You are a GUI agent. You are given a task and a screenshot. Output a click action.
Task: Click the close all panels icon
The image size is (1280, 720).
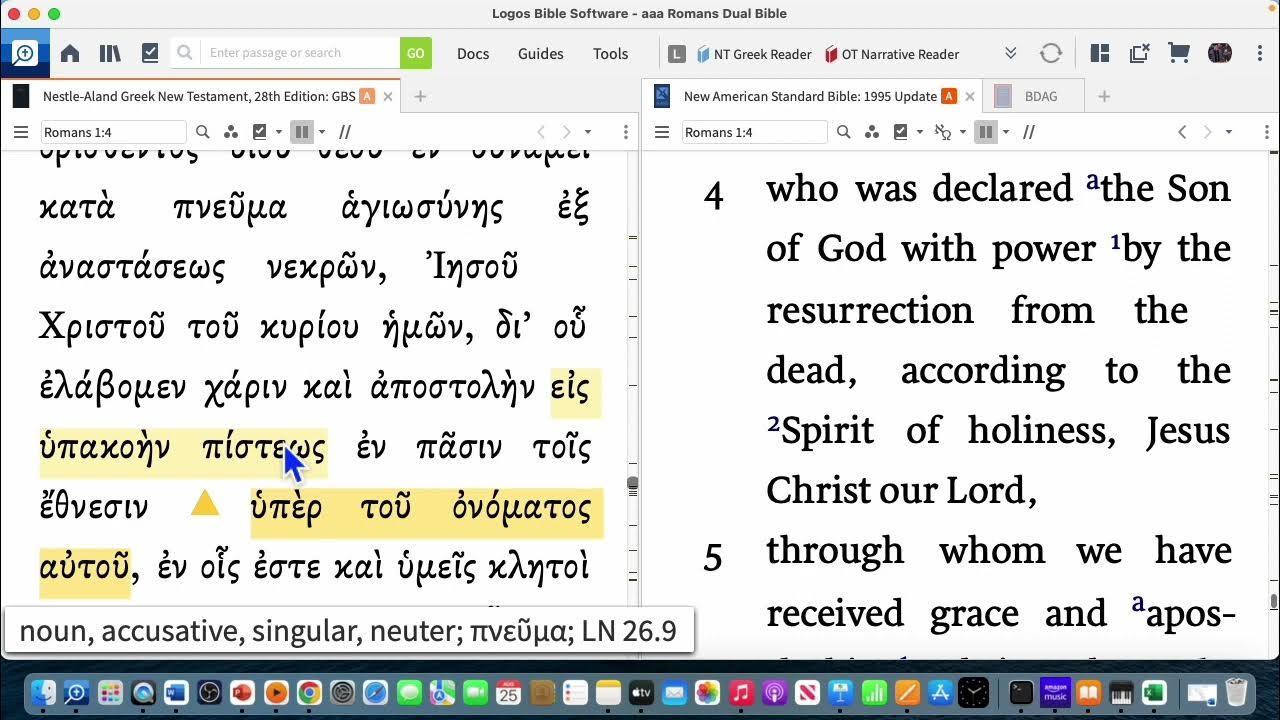[x=1140, y=54]
